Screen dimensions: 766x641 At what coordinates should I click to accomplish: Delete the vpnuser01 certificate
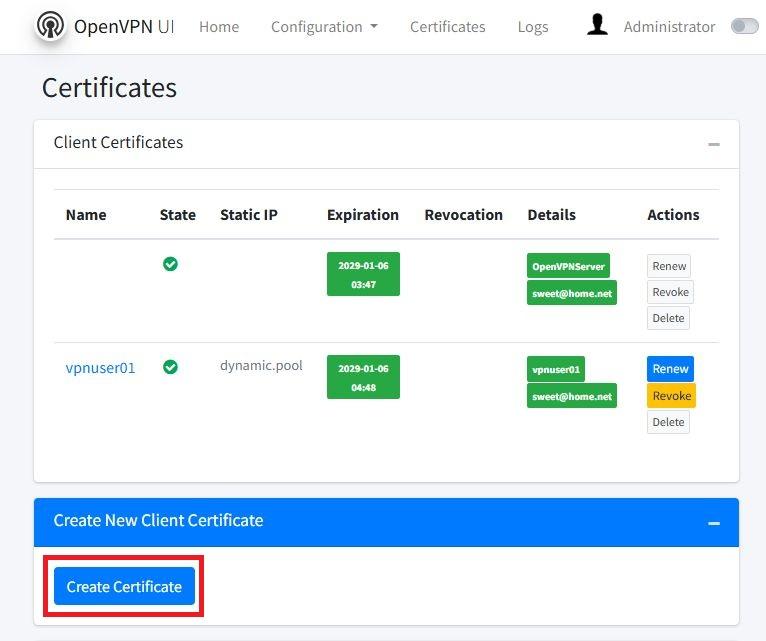coord(668,422)
